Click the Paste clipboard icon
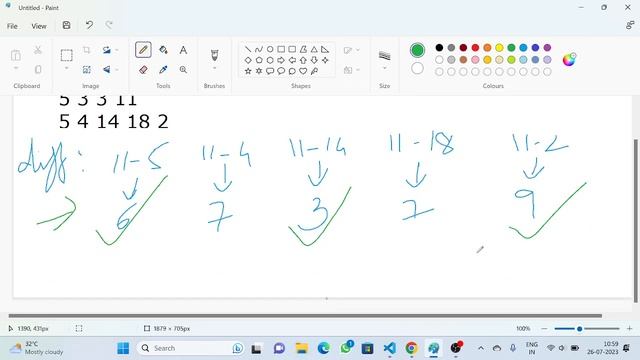This screenshot has height=360, width=640. pyautogui.click(x=16, y=55)
